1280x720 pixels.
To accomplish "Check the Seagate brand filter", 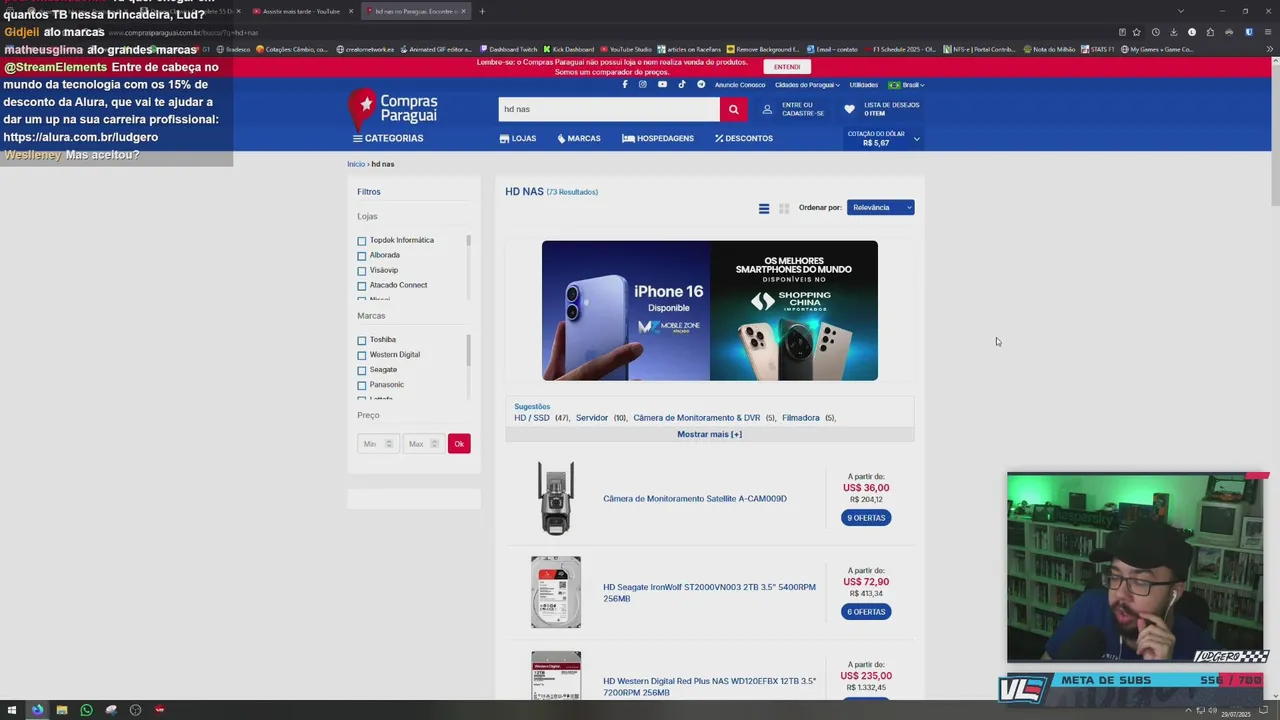I will click(362, 370).
